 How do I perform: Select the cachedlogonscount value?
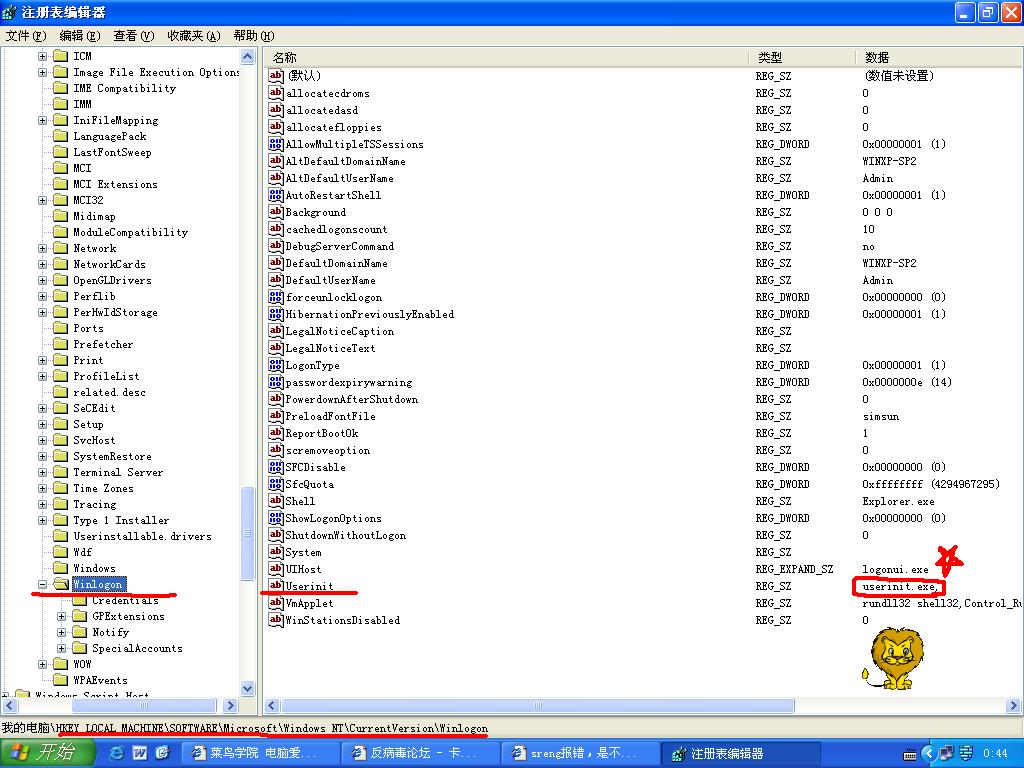tap(336, 229)
